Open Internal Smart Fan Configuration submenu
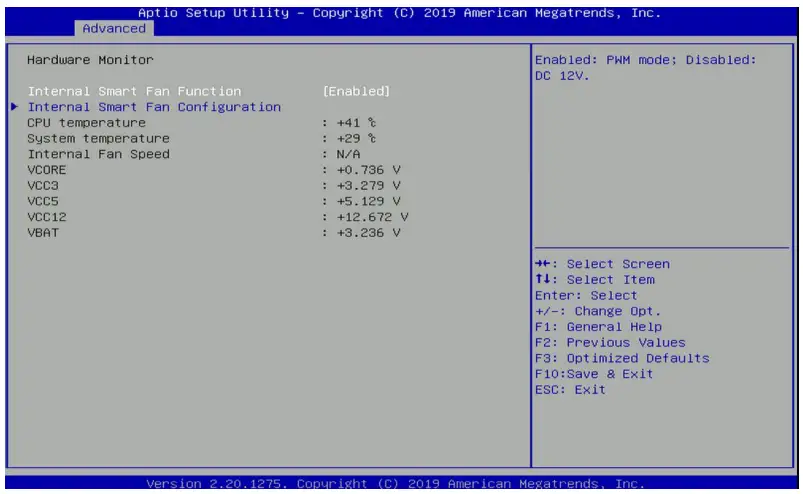Screen dimensions: 803x494 (x=154, y=107)
